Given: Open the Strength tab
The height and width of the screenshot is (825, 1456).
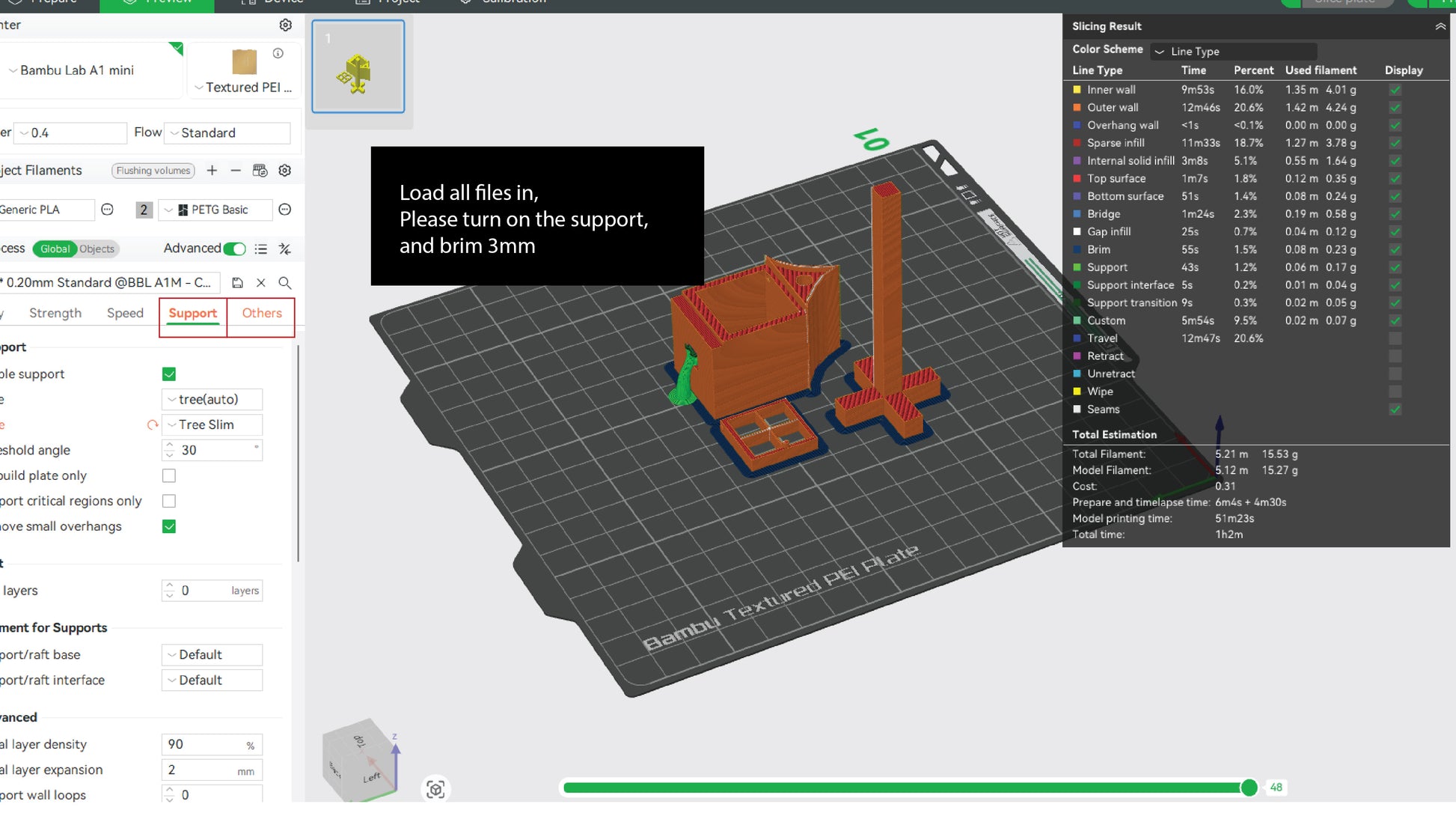Looking at the screenshot, I should (x=55, y=314).
